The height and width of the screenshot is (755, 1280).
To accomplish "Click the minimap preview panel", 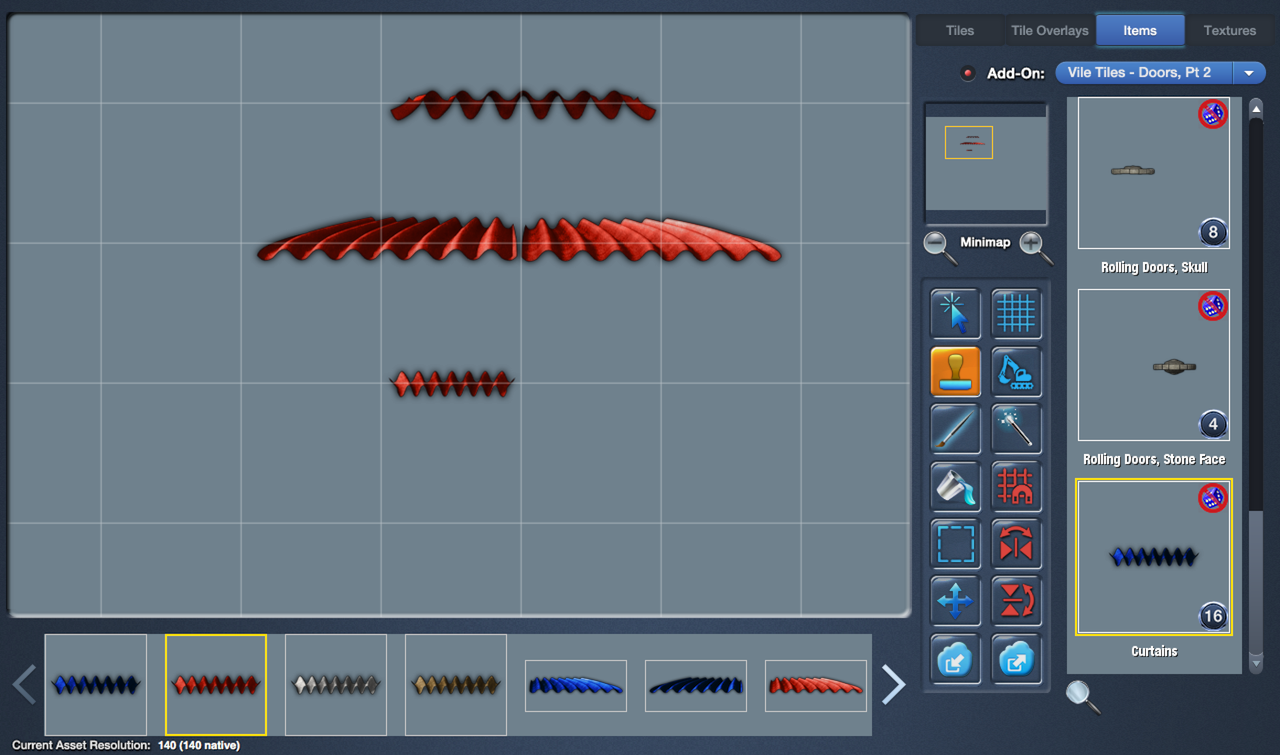I will tap(986, 163).
